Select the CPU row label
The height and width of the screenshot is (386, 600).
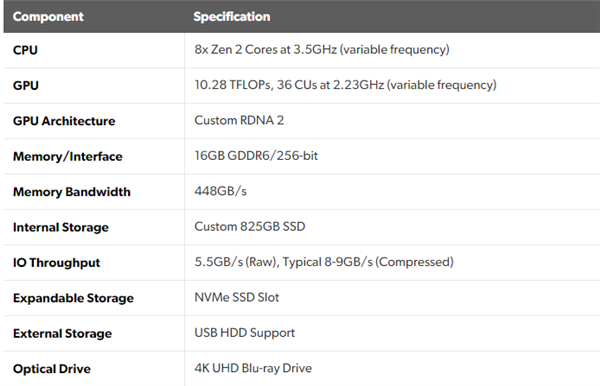point(25,50)
